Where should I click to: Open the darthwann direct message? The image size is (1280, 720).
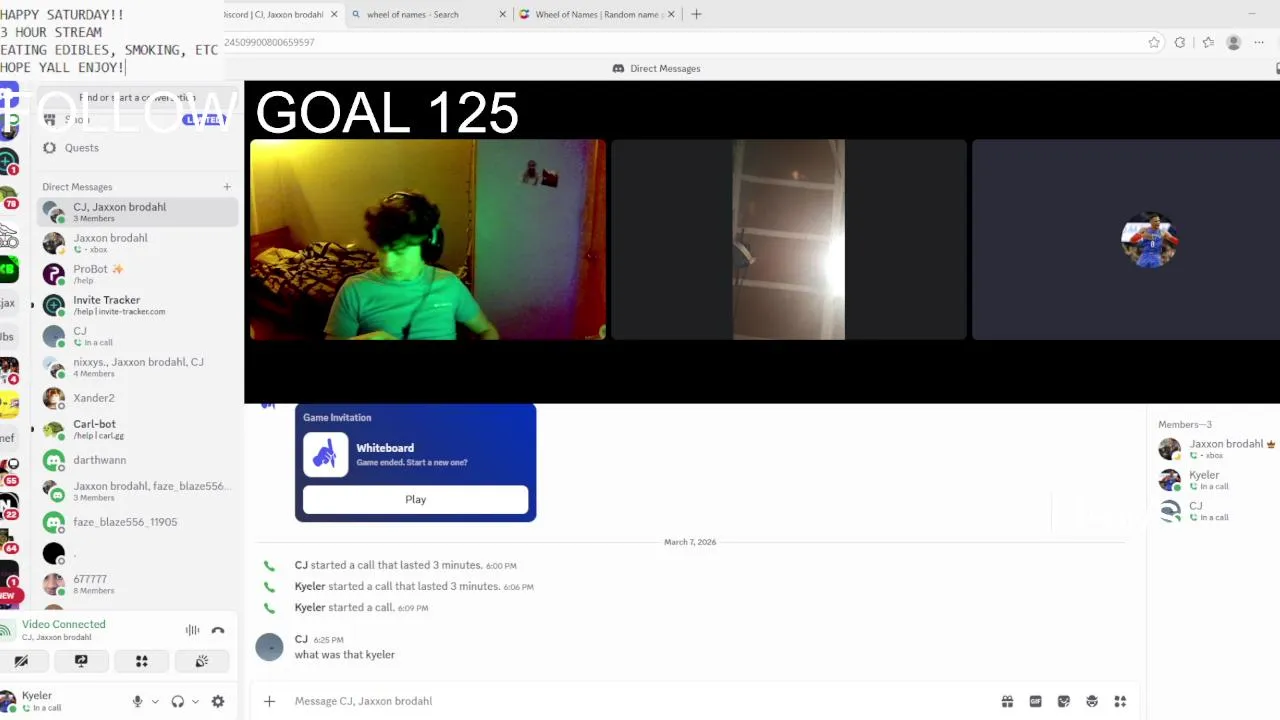137,460
